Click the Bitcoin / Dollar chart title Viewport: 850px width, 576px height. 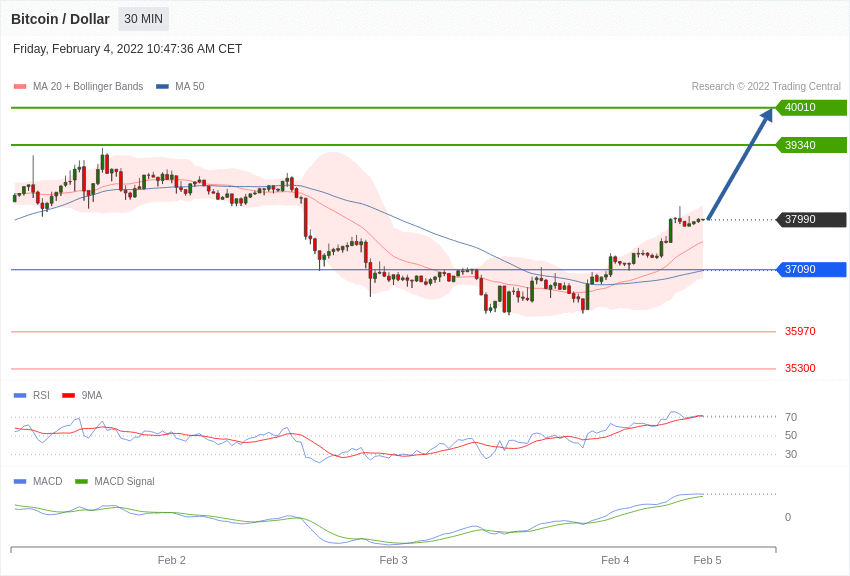[x=60, y=19]
